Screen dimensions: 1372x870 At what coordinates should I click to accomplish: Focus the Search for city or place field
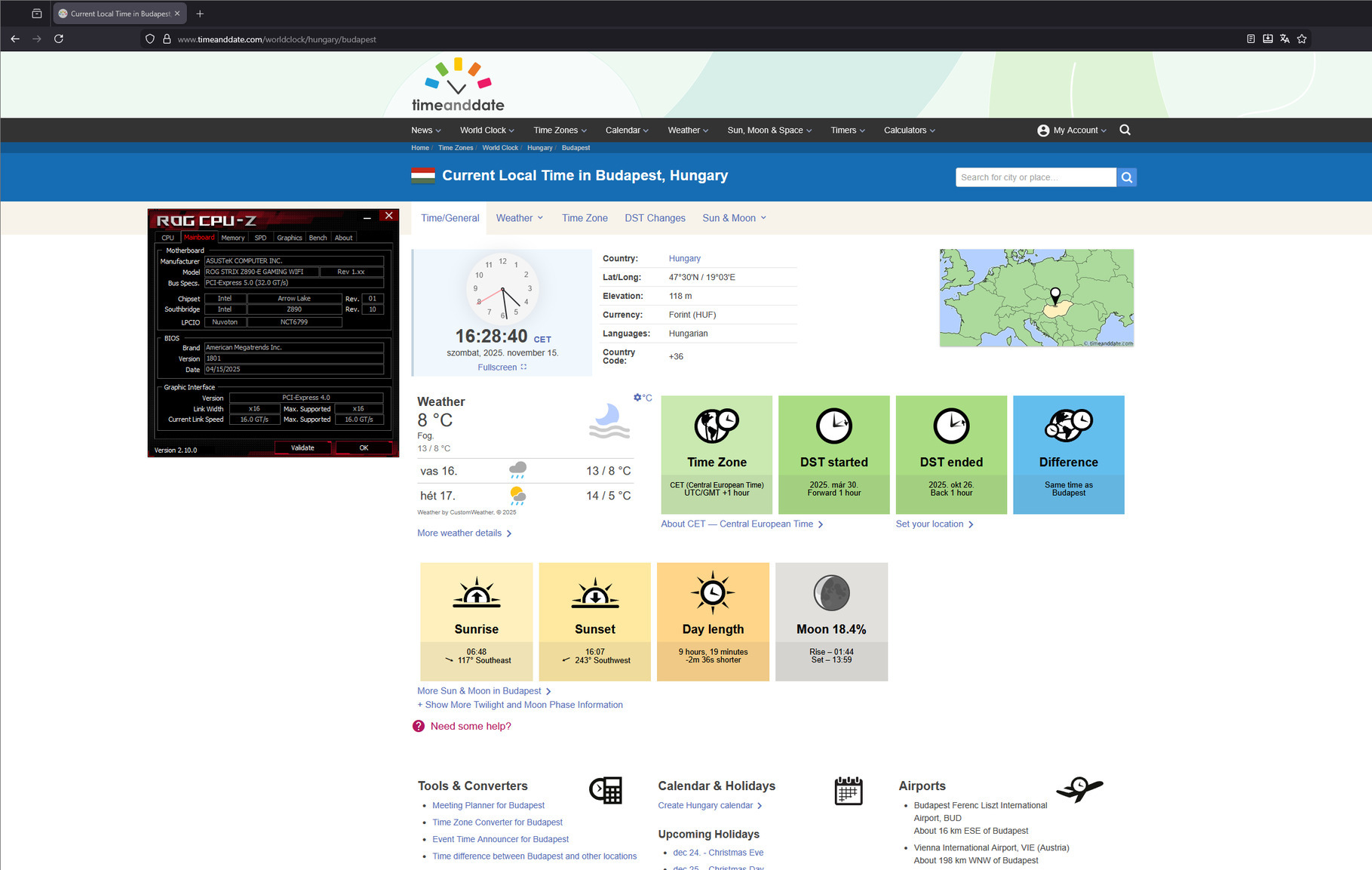click(1036, 177)
